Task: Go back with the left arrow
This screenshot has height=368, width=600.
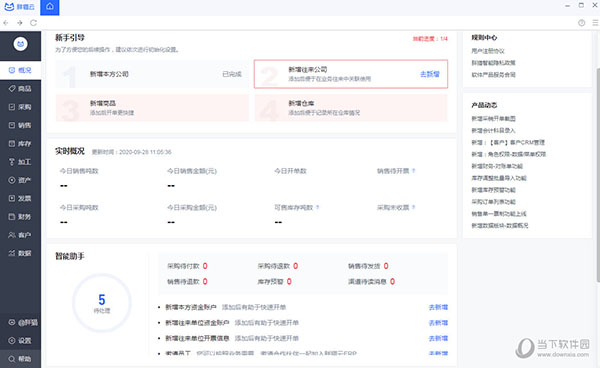Action: point(6,23)
